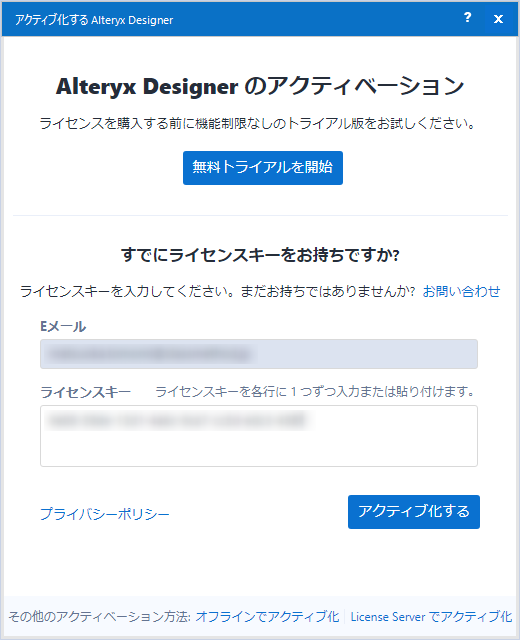Choose オフラインでアクティブ化 offline activation

coord(267,616)
